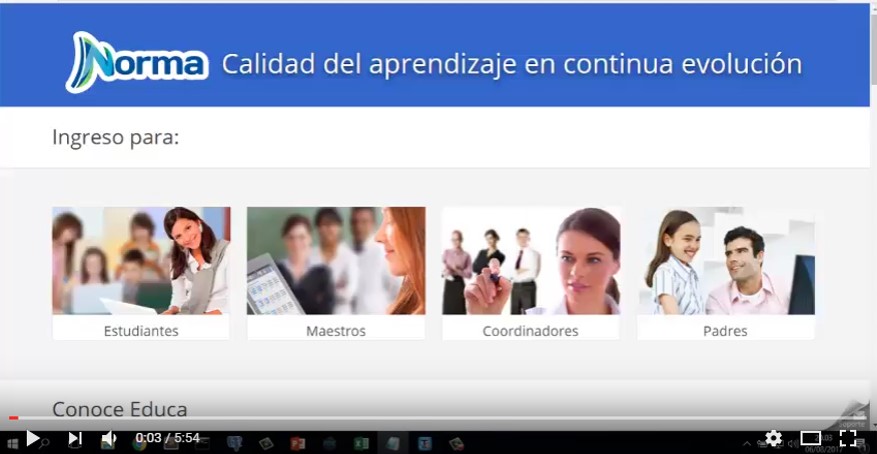
Task: Mute the video volume speaker icon
Action: click(109, 438)
